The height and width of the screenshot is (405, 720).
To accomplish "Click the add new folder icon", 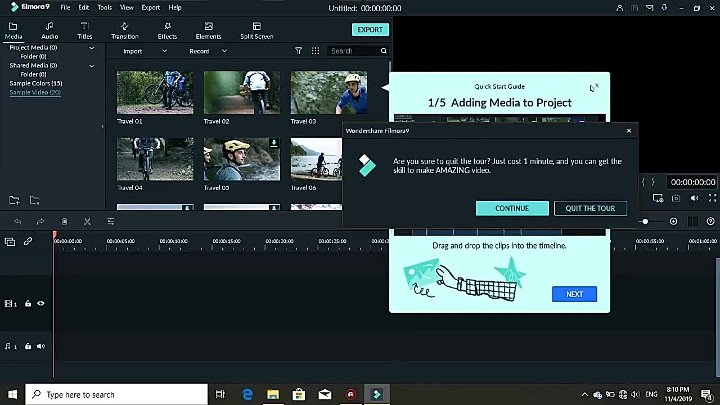I will tap(14, 201).
